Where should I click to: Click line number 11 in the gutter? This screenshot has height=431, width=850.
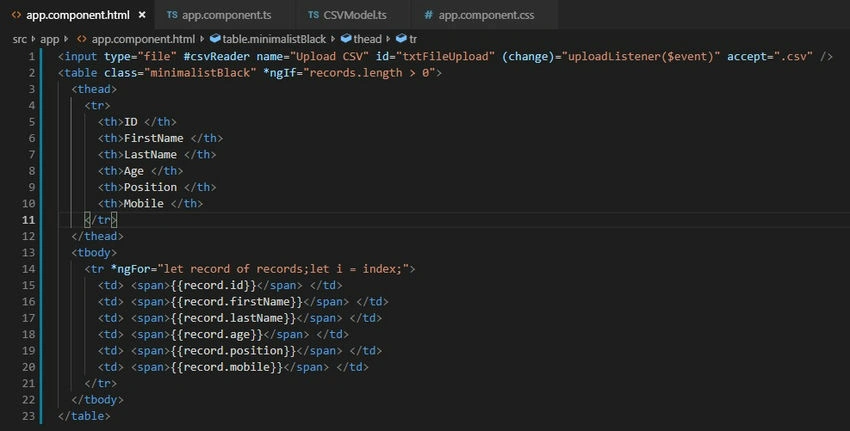[x=28, y=220]
